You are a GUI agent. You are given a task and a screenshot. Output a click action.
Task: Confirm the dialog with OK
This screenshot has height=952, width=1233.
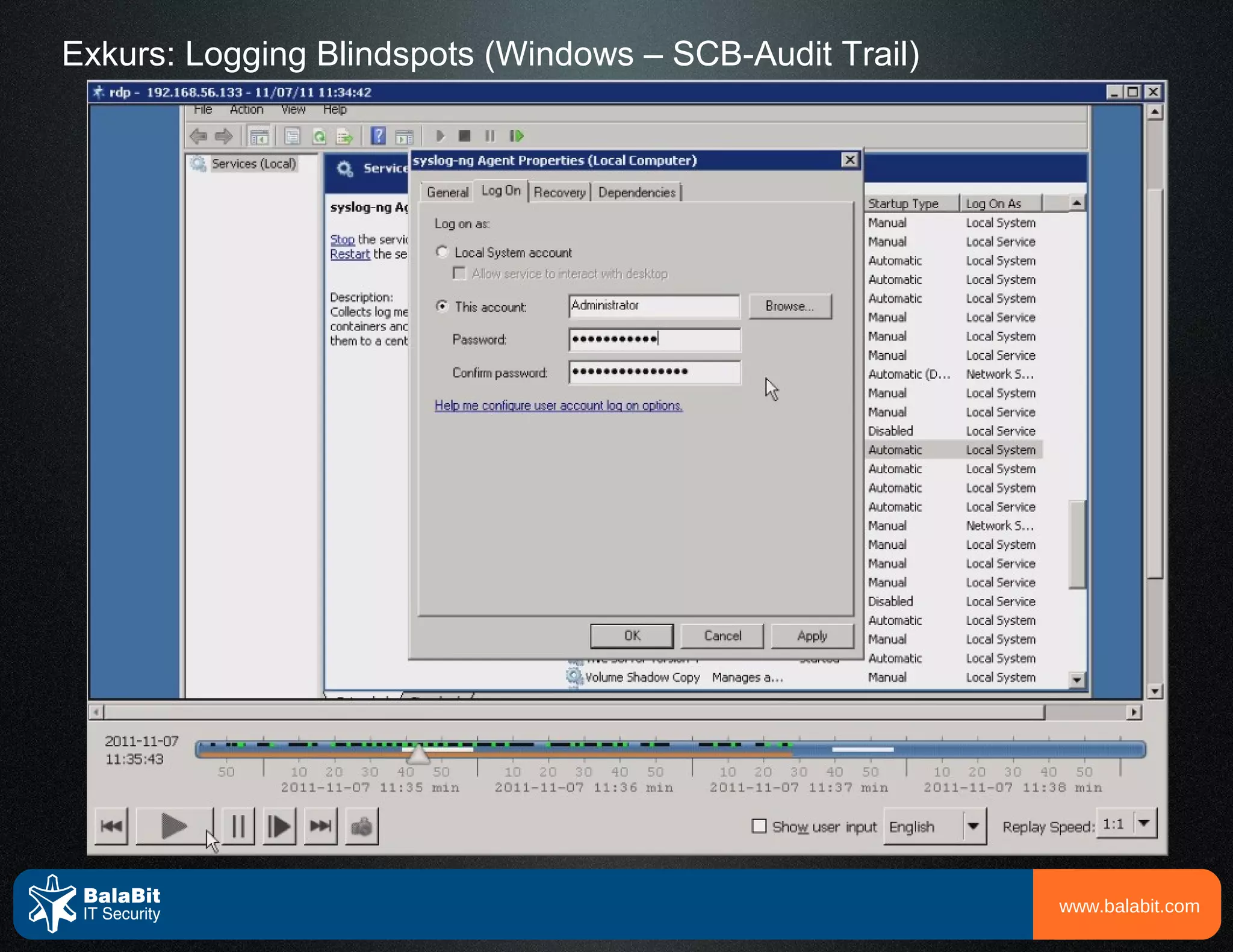(x=632, y=636)
